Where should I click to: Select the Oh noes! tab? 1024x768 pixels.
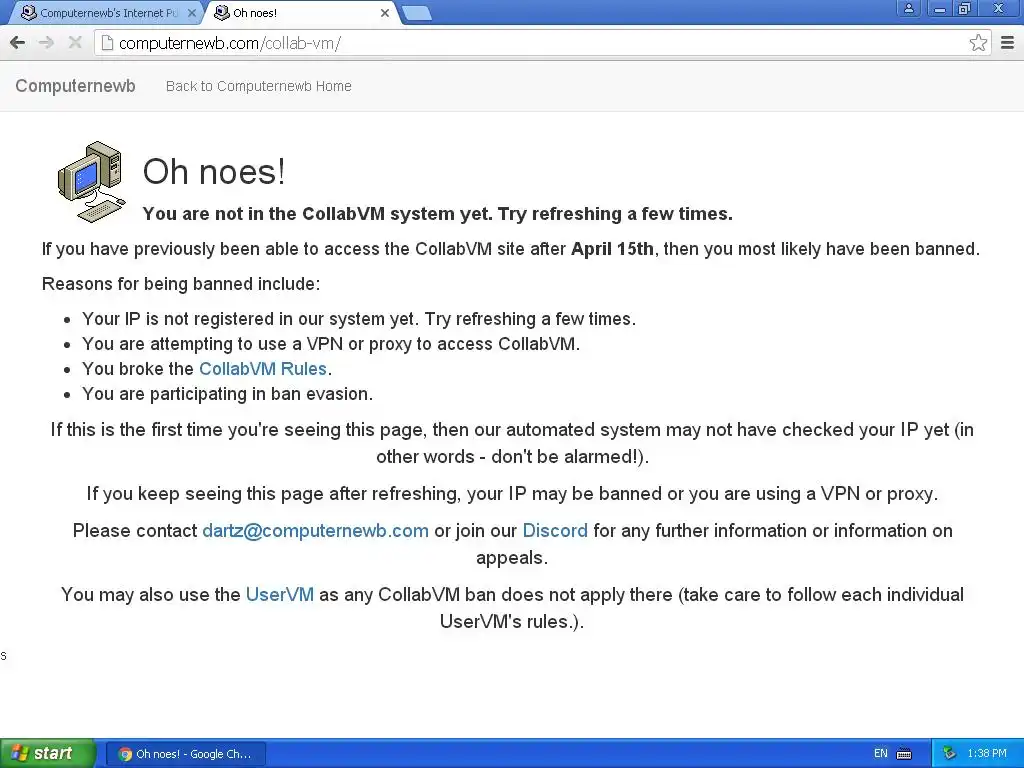coord(300,13)
